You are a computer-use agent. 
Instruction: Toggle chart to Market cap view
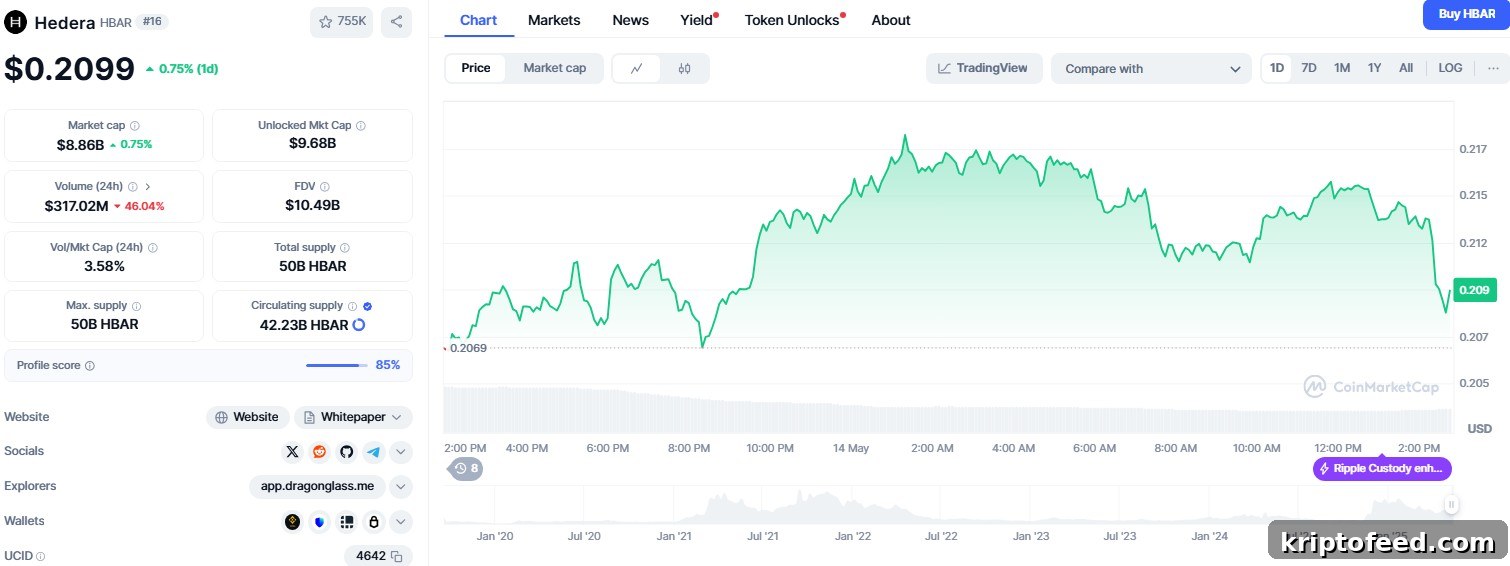(555, 68)
